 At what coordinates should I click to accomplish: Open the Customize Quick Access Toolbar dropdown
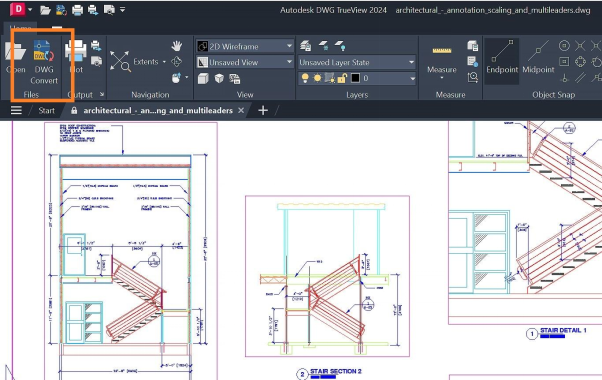[x=122, y=10]
